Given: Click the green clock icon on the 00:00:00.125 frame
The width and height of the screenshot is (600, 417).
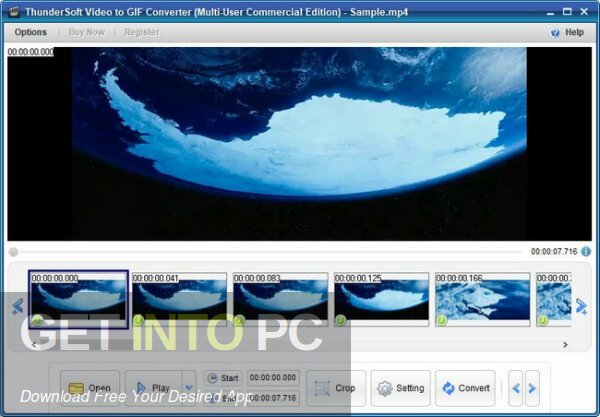Looking at the screenshot, I should coord(340,320).
